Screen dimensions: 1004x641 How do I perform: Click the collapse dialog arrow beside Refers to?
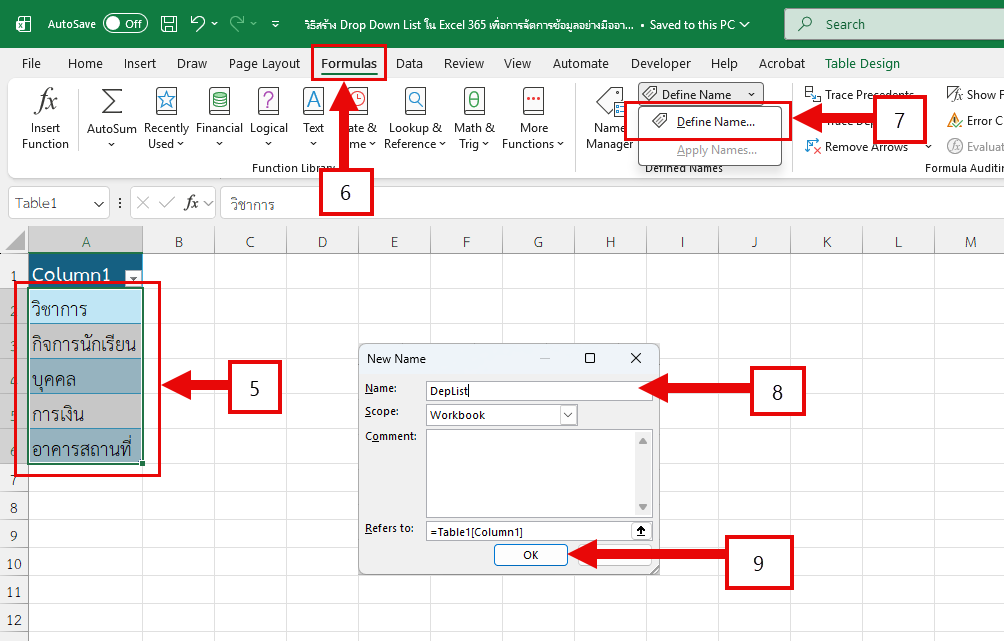pyautogui.click(x=641, y=531)
